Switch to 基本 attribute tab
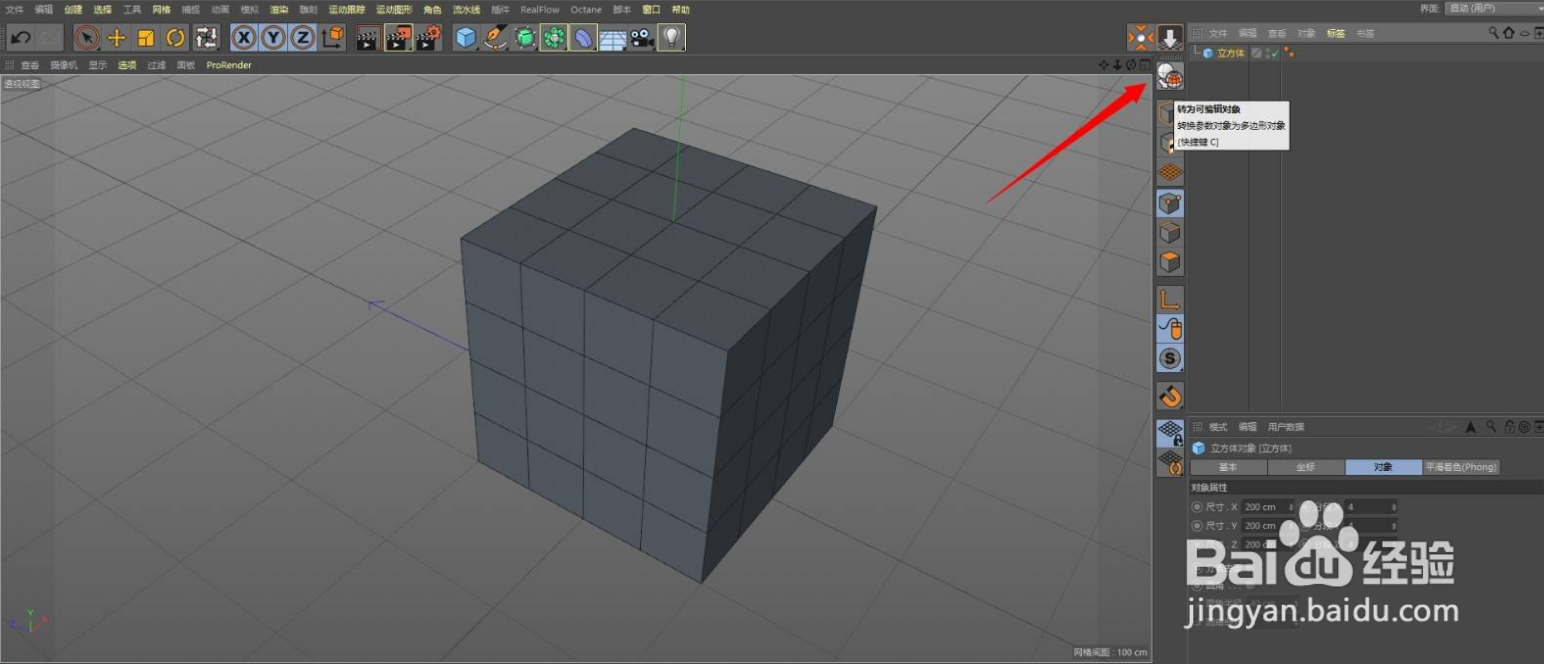This screenshot has width=1544, height=664. pyautogui.click(x=1228, y=467)
